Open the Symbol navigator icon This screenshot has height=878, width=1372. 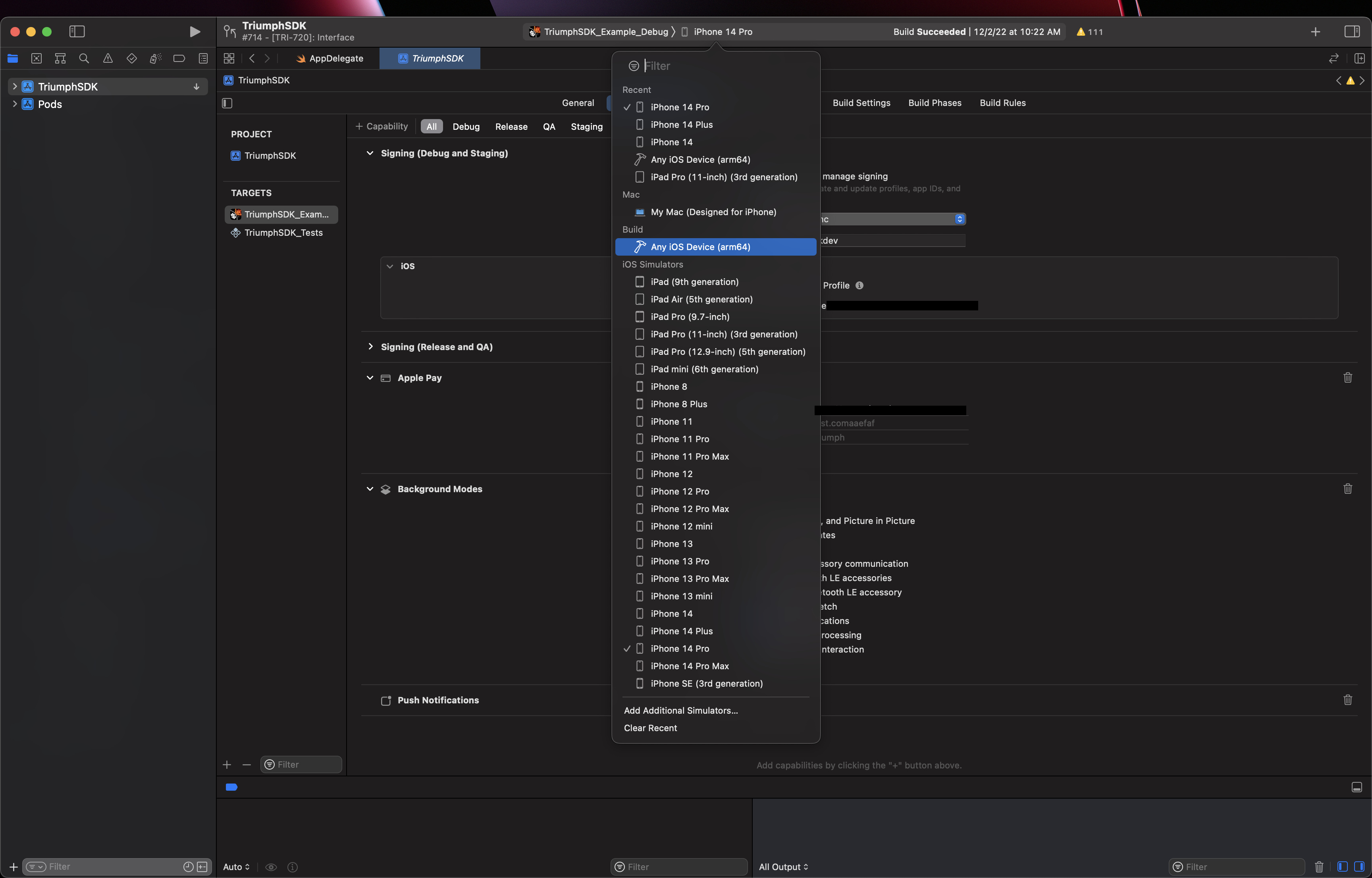pyautogui.click(x=60, y=58)
